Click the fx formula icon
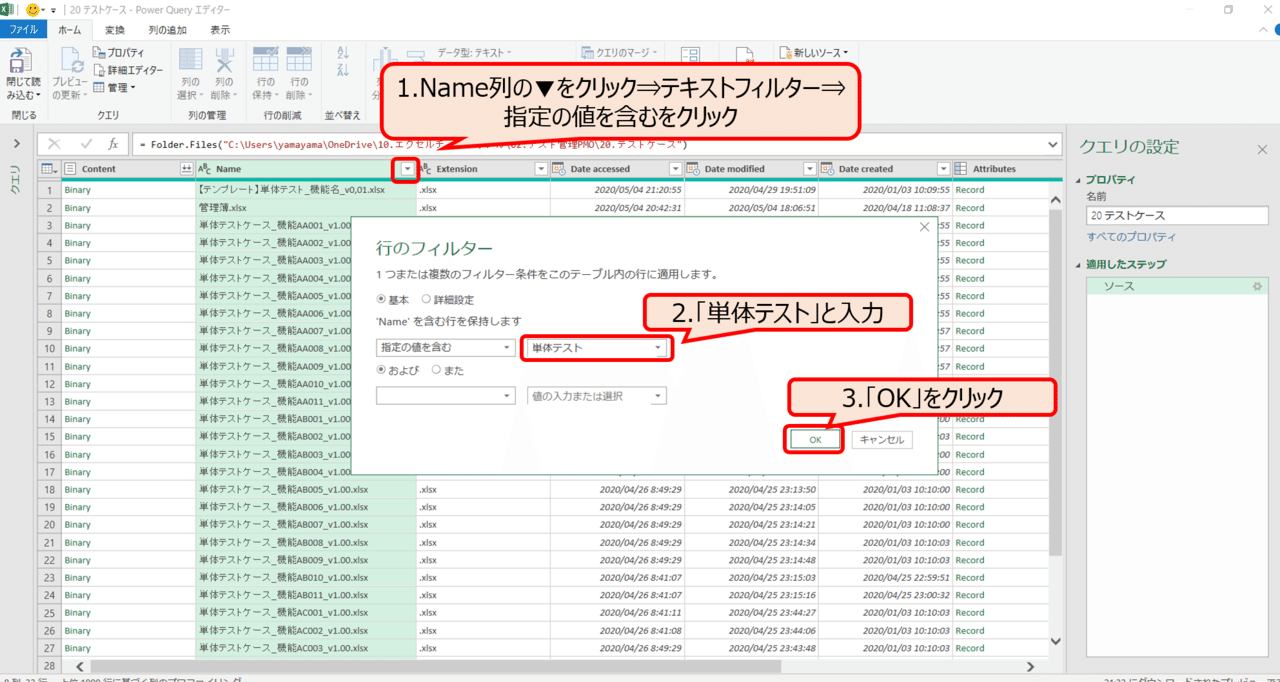Image resolution: width=1280 pixels, height=682 pixels. 114,144
